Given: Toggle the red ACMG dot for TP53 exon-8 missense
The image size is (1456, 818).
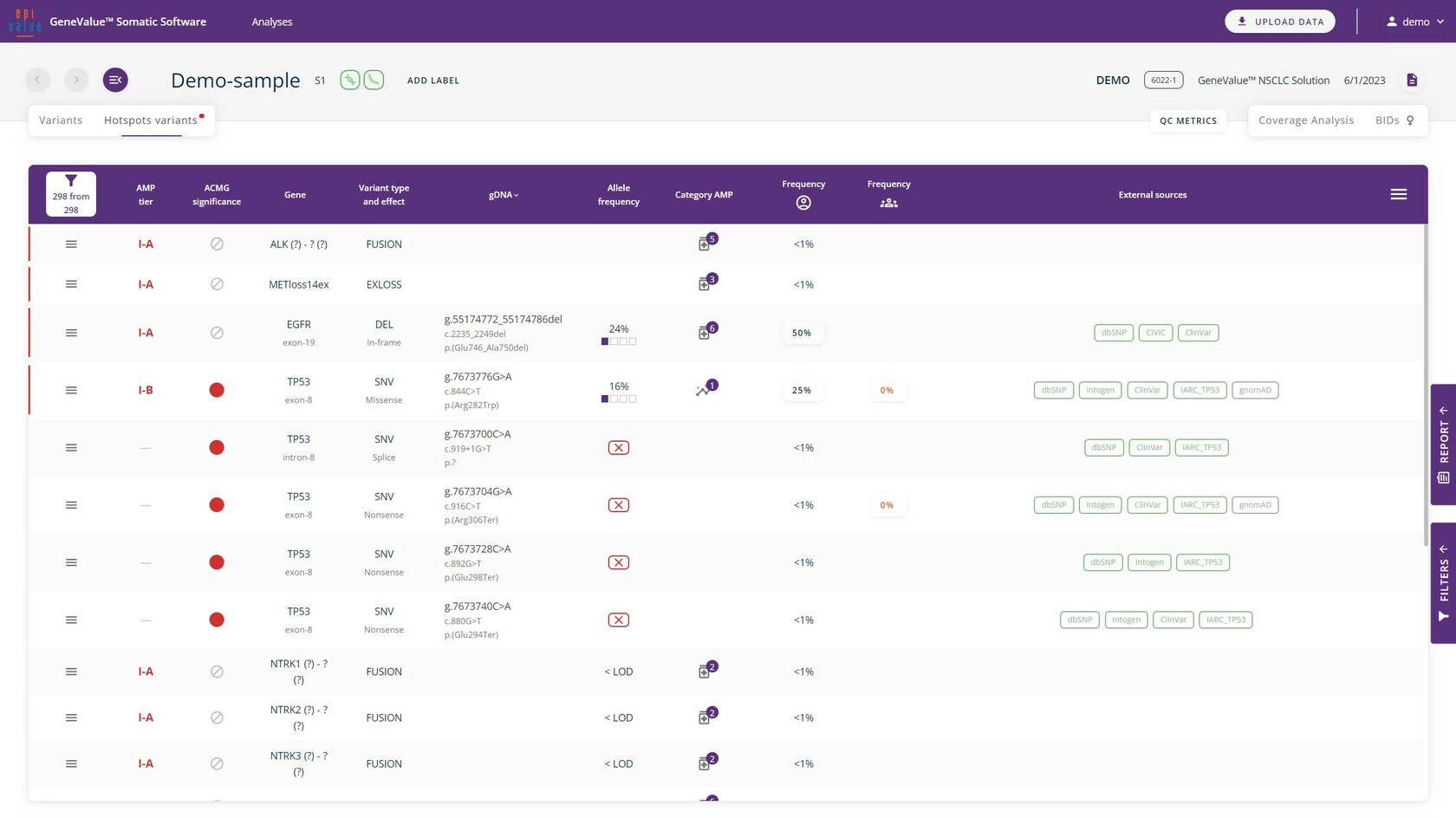Looking at the screenshot, I should coord(217,391).
